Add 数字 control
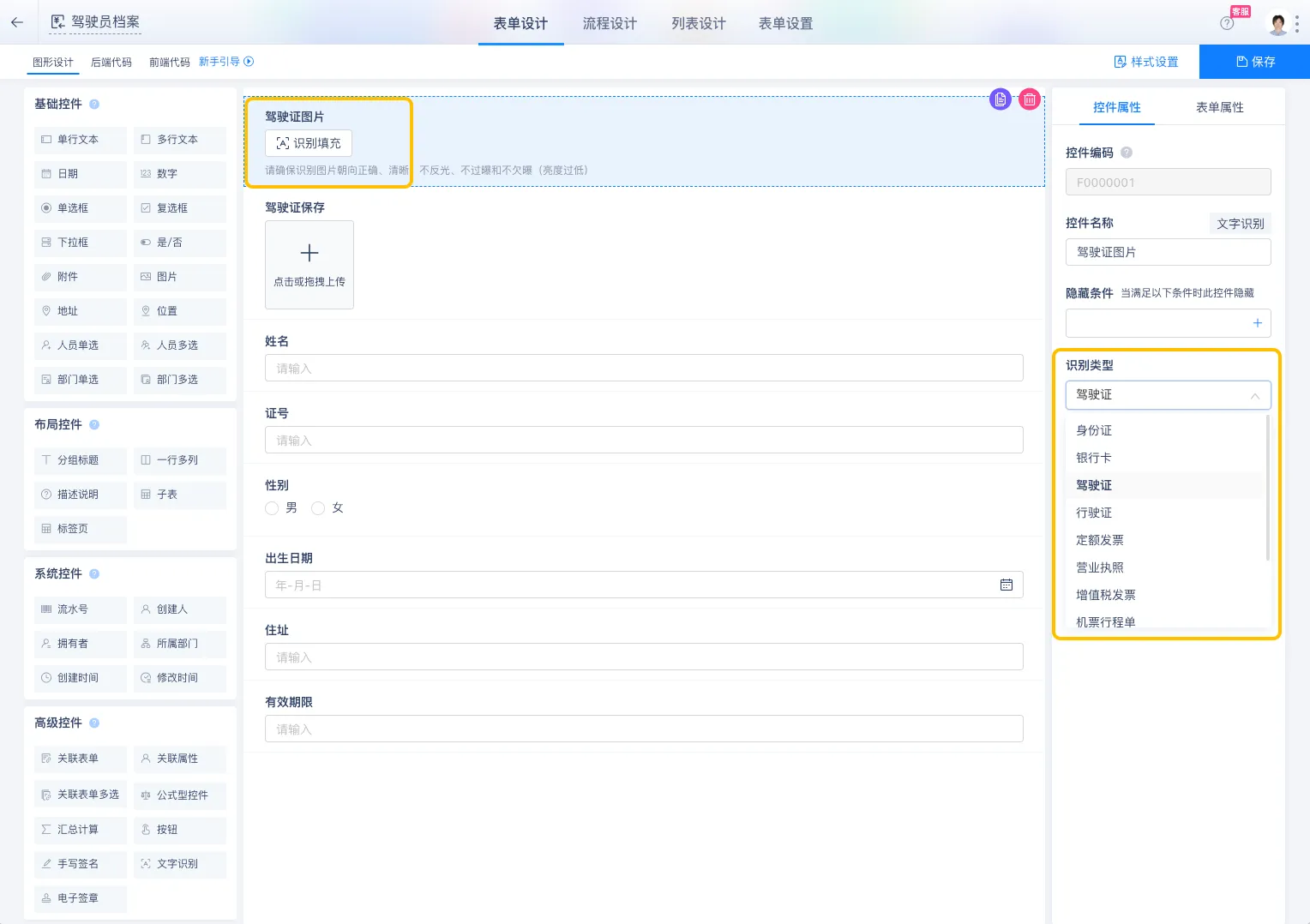 pyautogui.click(x=180, y=174)
